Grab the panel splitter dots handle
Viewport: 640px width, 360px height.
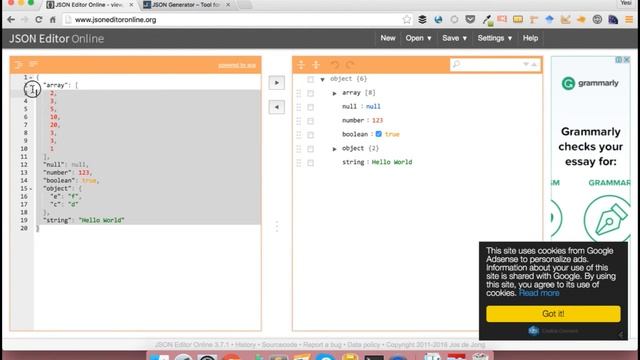(x=277, y=227)
